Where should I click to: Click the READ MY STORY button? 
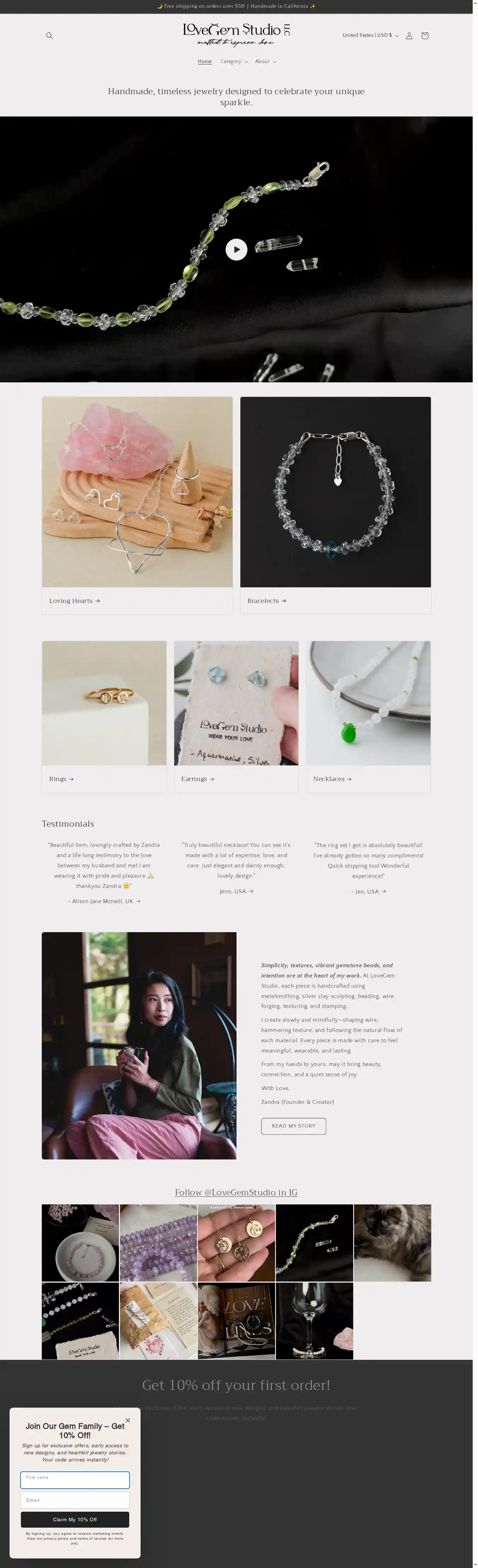coord(294,1126)
